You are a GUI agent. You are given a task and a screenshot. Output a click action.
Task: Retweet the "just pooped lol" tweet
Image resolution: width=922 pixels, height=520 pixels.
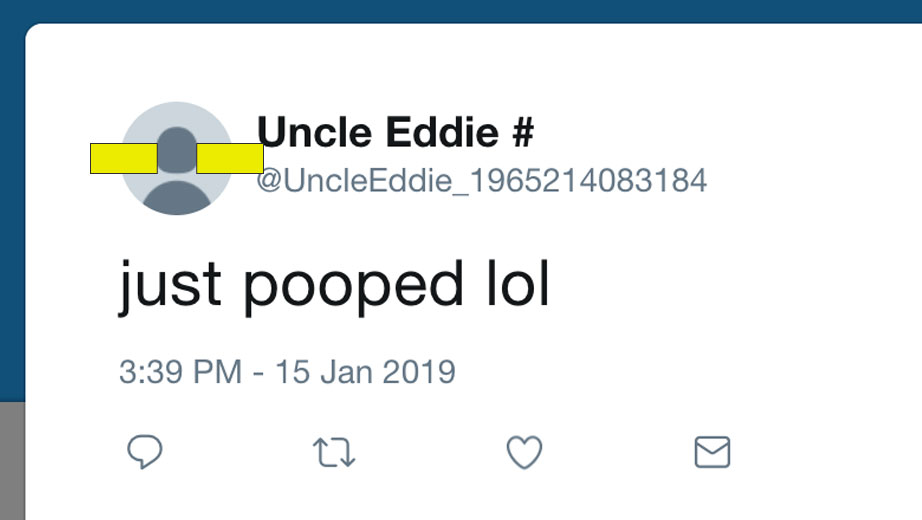point(334,453)
